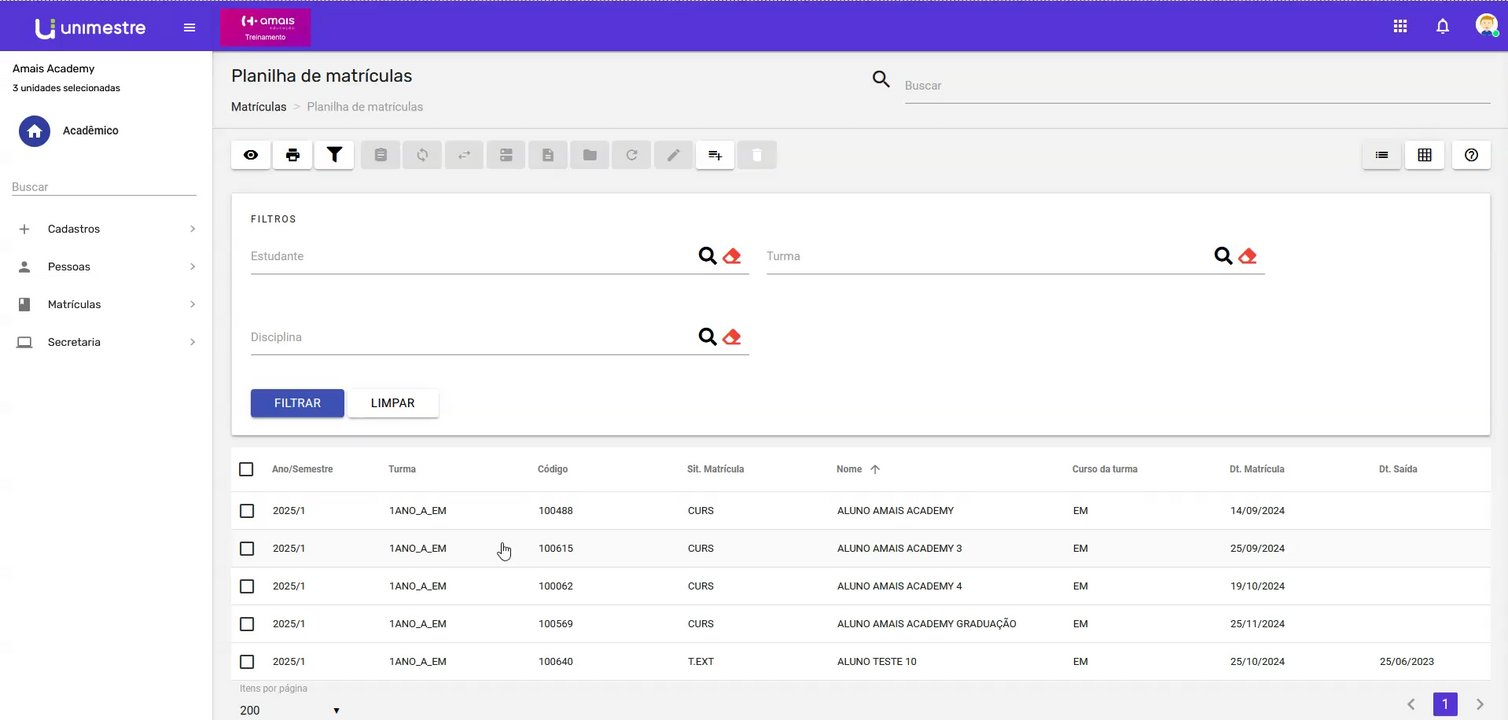Click the Matrículas breadcrumb link

pyautogui.click(x=259, y=107)
